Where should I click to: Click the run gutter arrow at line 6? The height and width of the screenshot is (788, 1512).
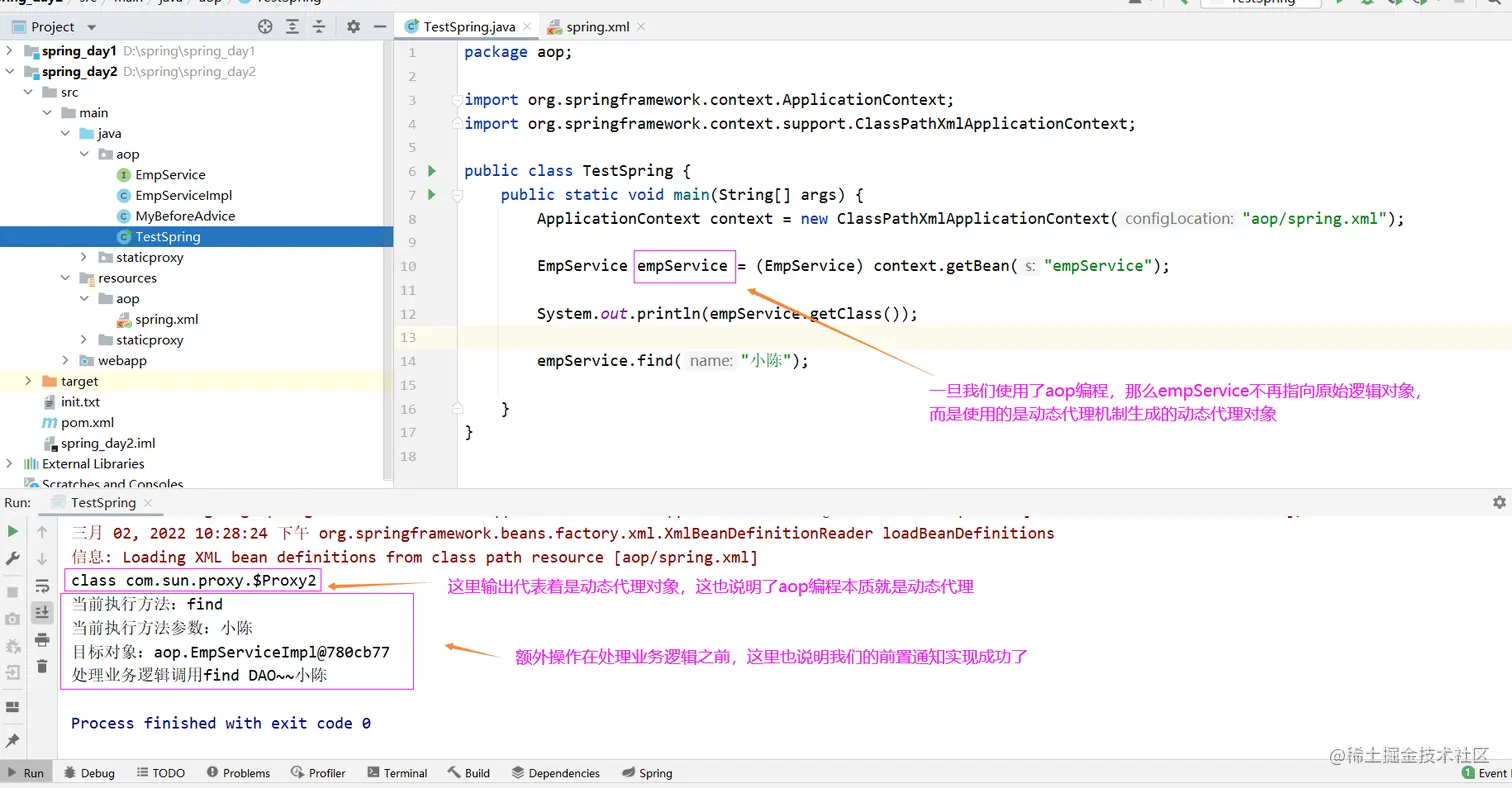tap(432, 171)
